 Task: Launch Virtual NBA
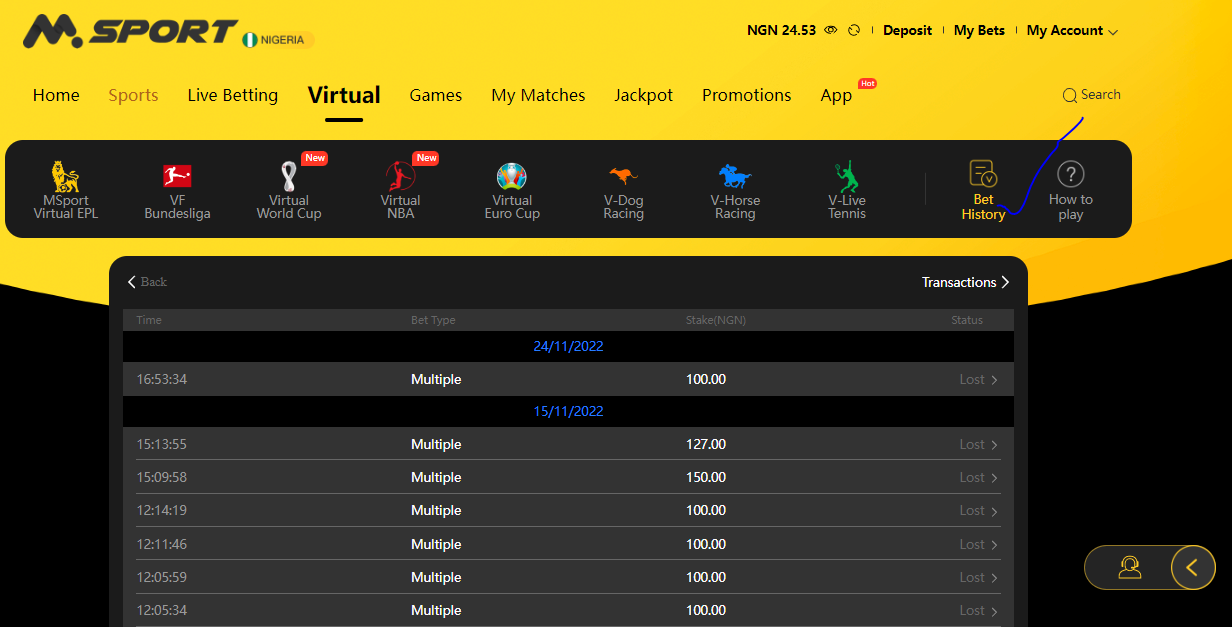(400, 188)
